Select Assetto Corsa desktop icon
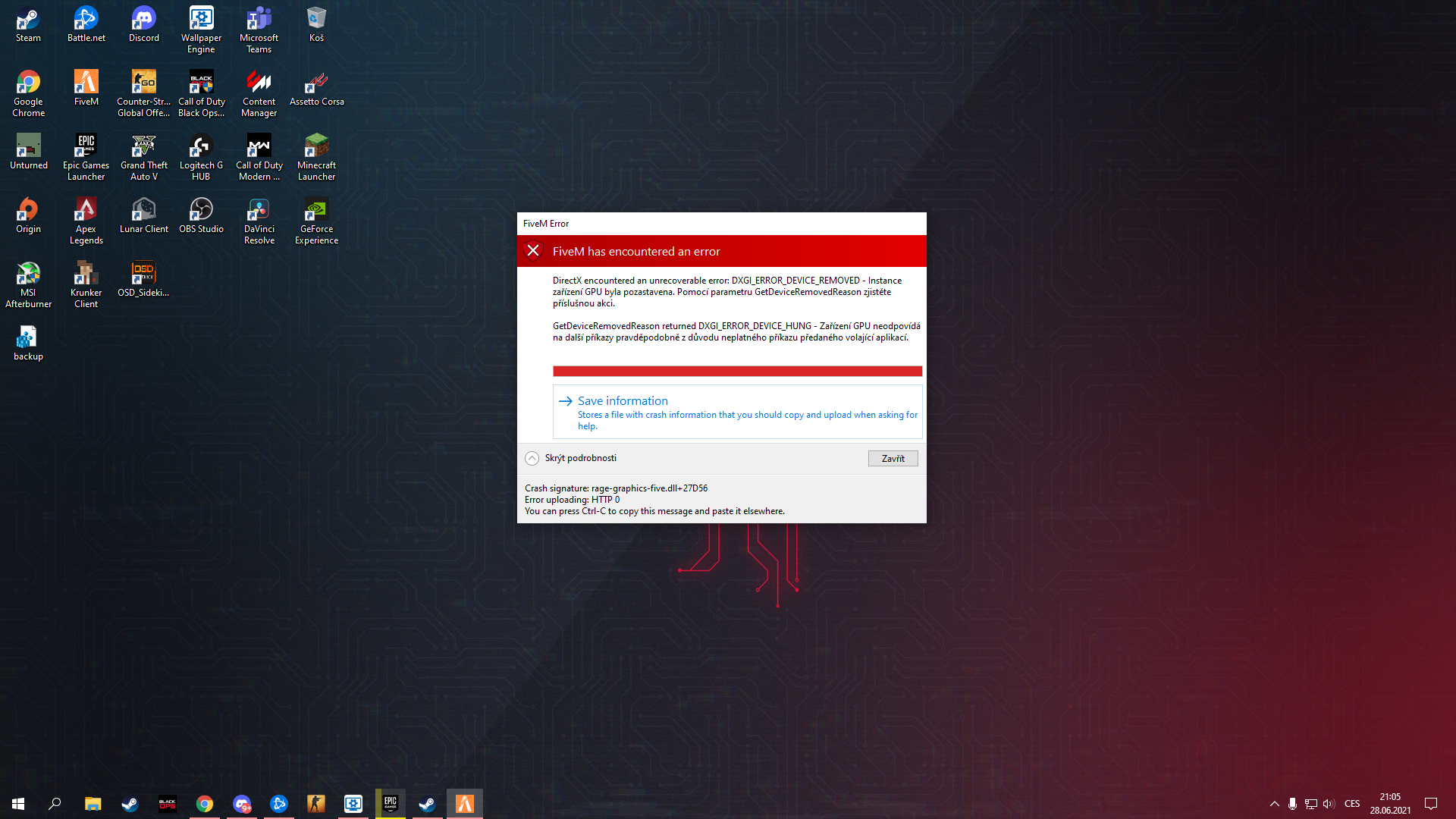The width and height of the screenshot is (1456, 819). click(x=316, y=88)
